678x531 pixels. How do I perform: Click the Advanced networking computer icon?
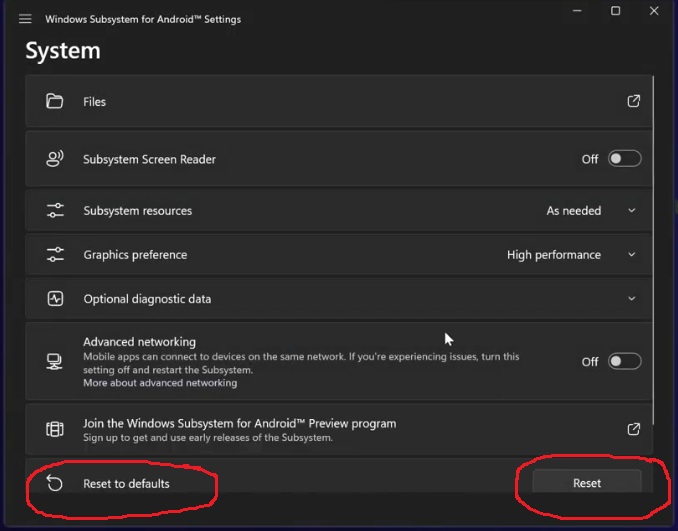pos(54,361)
